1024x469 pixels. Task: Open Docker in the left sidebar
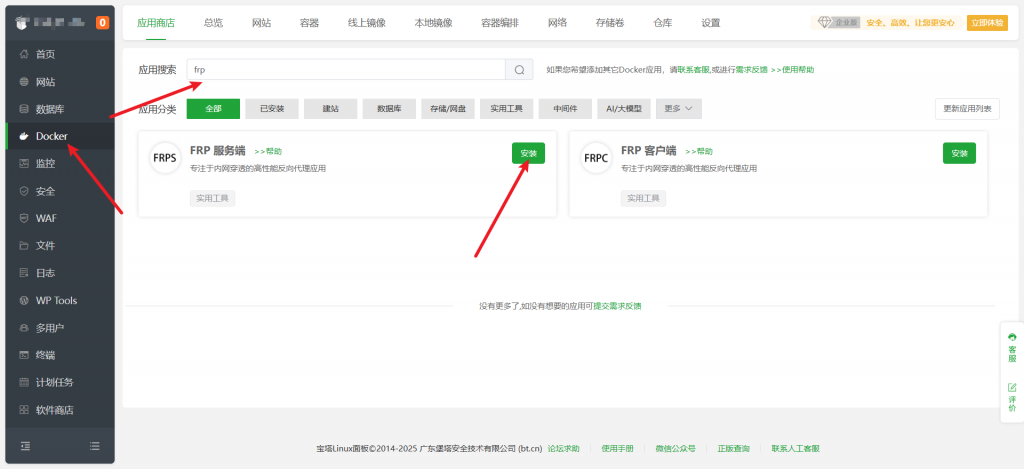(x=51, y=136)
